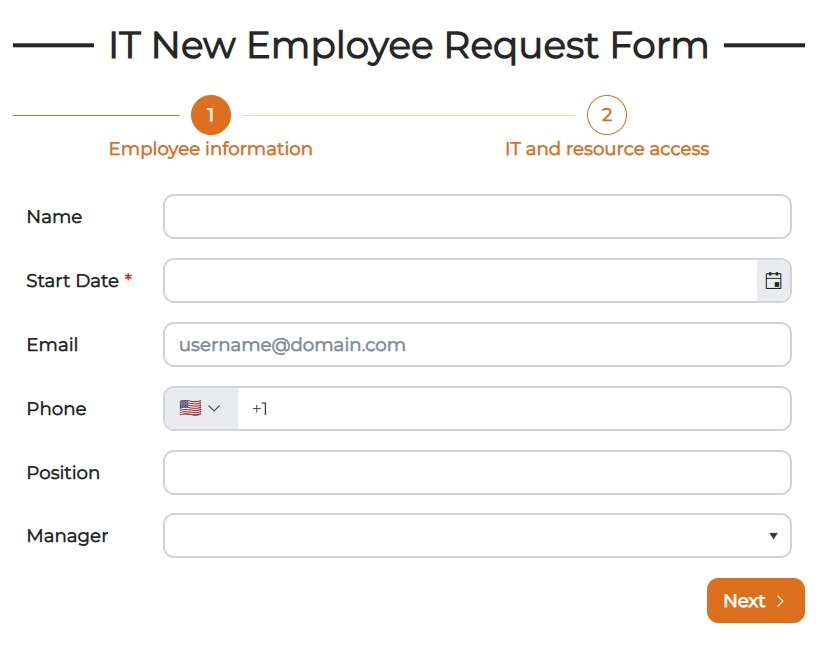Click the US flag country icon
This screenshot has height=651, width=818.
(190, 408)
